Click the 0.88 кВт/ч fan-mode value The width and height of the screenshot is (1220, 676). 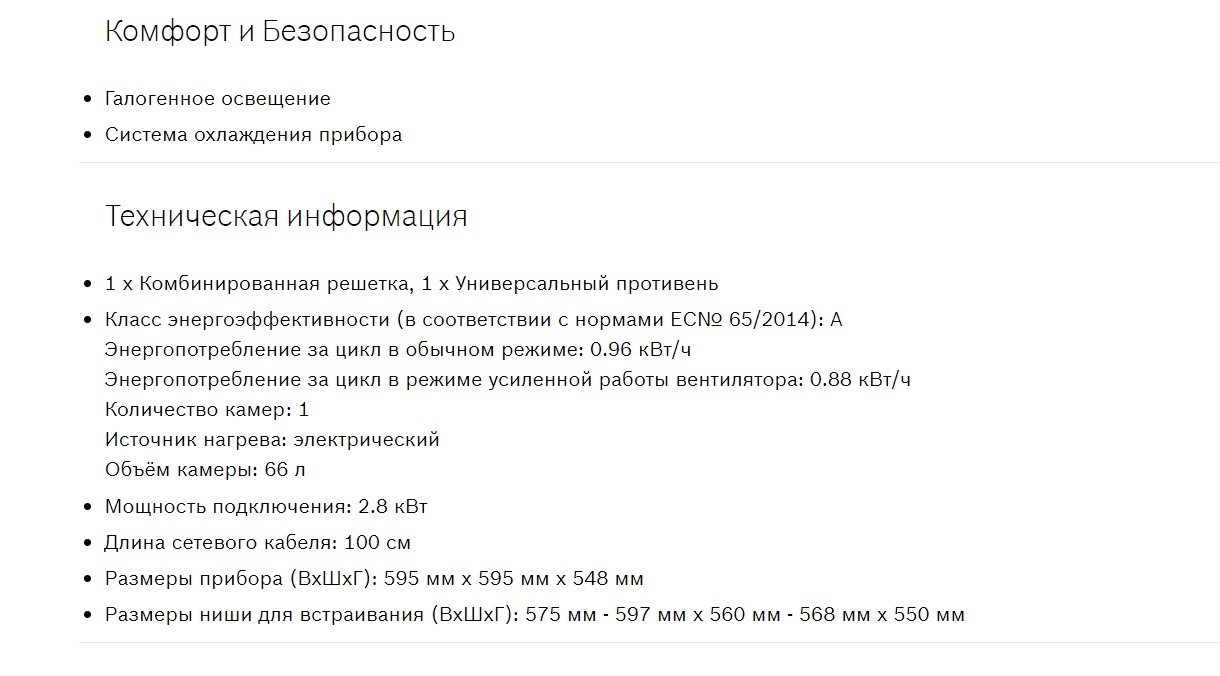(x=860, y=380)
